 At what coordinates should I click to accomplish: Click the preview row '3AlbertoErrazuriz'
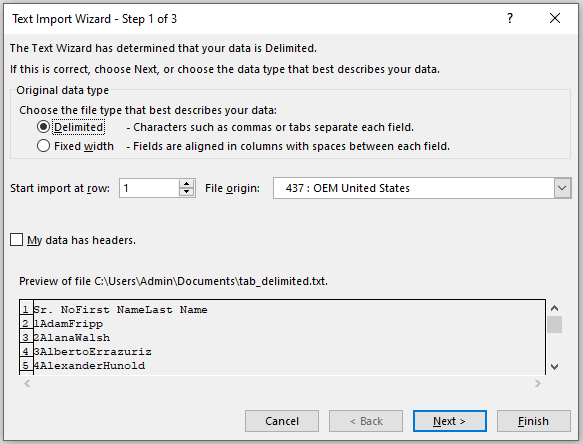tap(93, 352)
